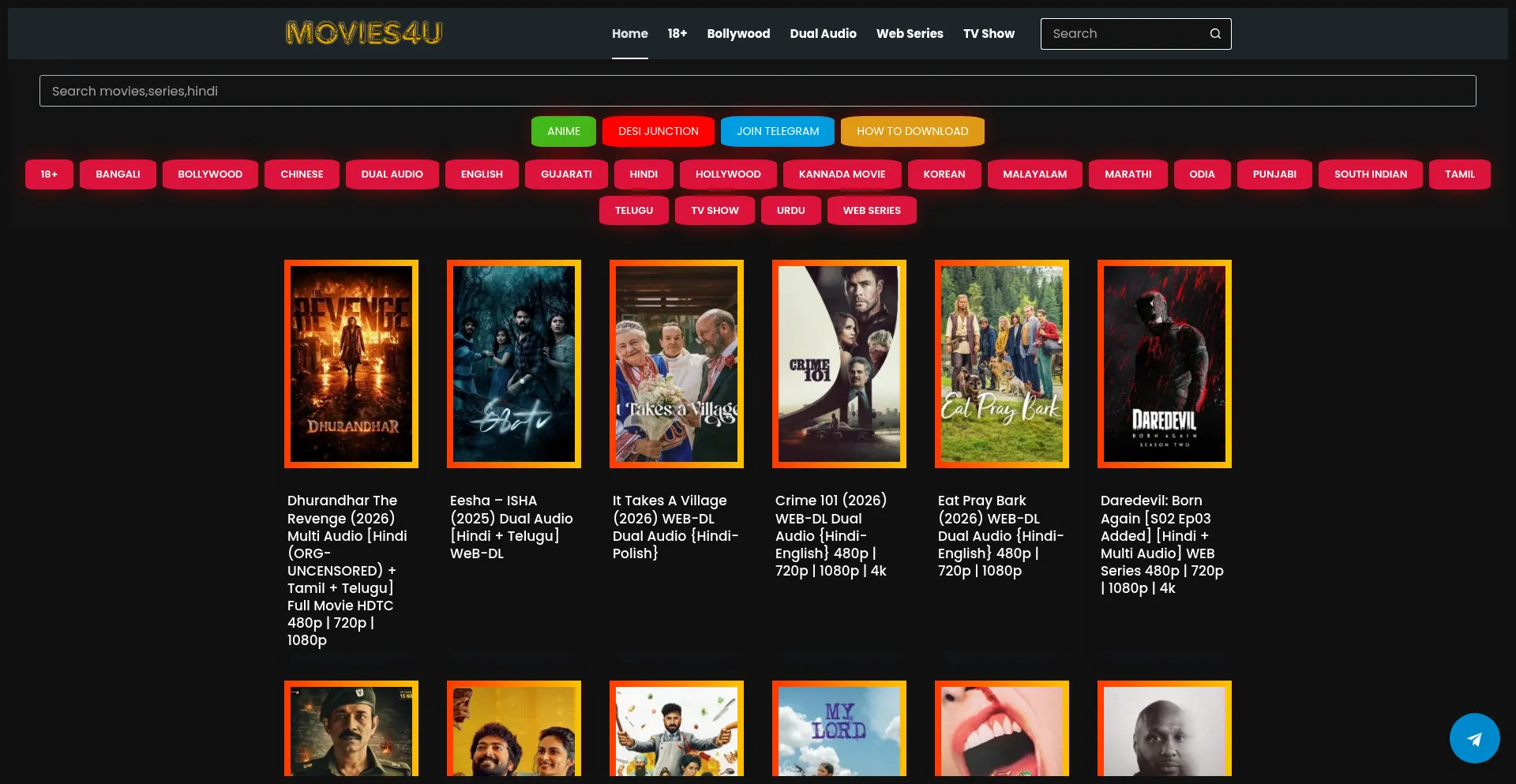This screenshot has width=1516, height=784.
Task: Select the SOUTH INDIAN category tag
Action: pyautogui.click(x=1371, y=174)
